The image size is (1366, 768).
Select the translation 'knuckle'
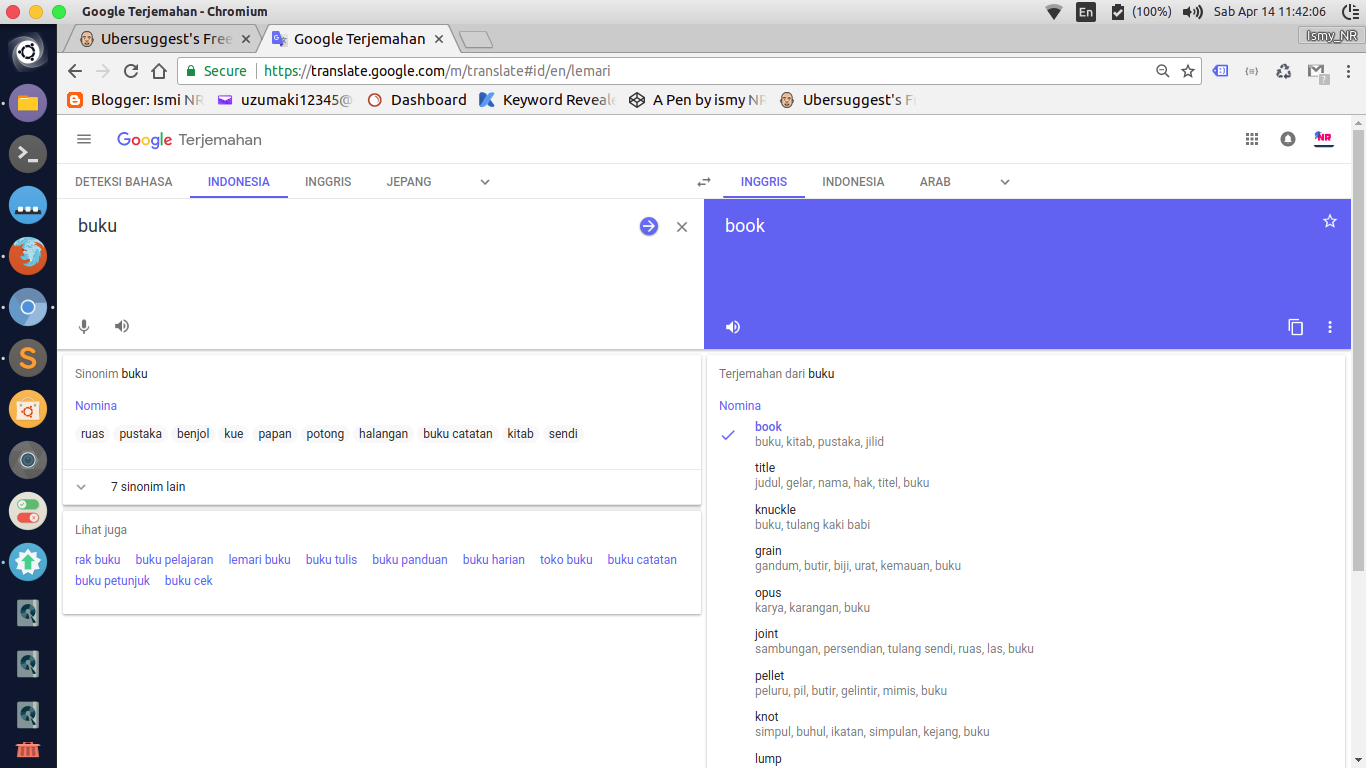click(x=775, y=510)
